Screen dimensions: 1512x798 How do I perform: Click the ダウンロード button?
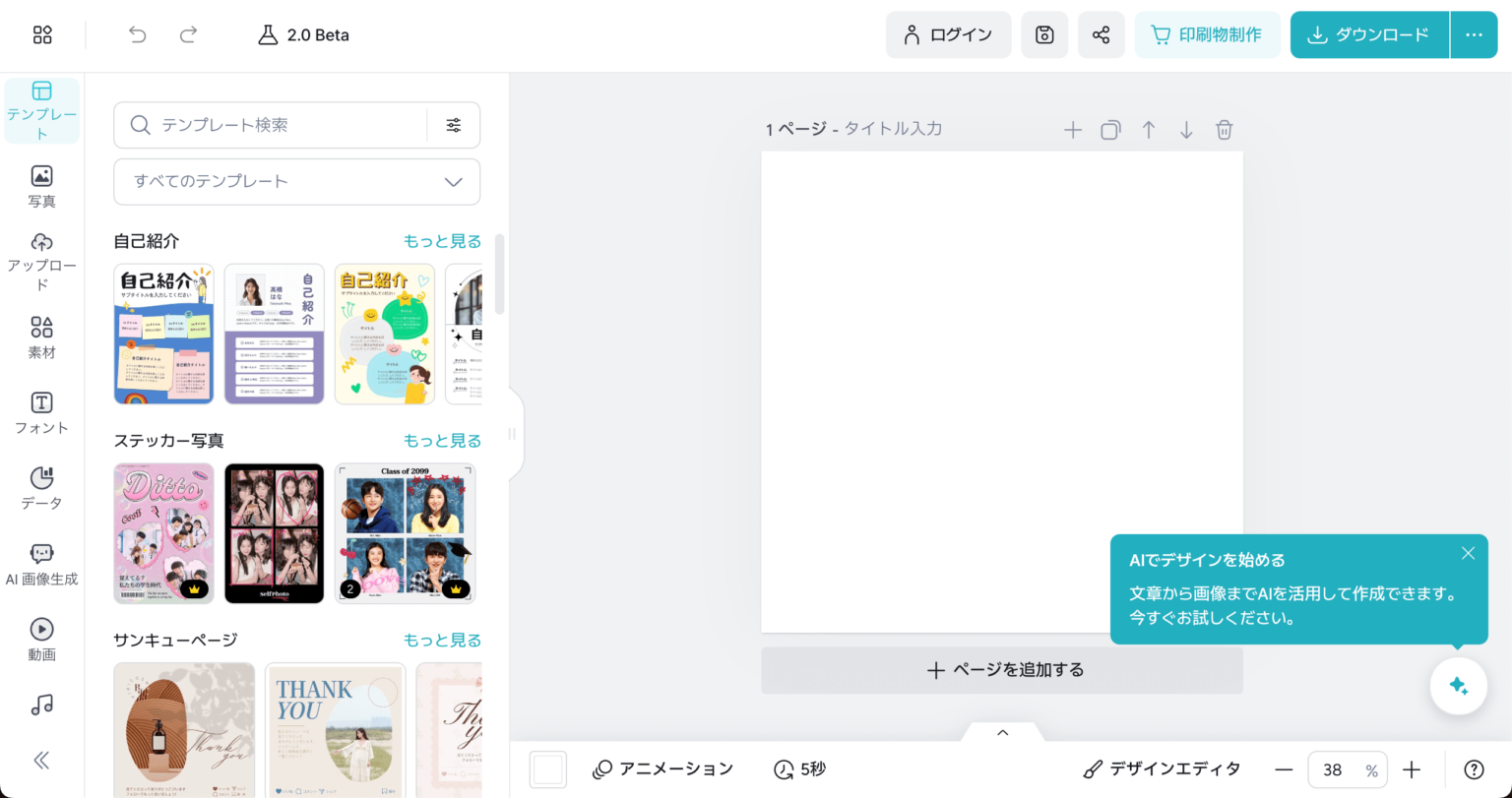click(1368, 34)
